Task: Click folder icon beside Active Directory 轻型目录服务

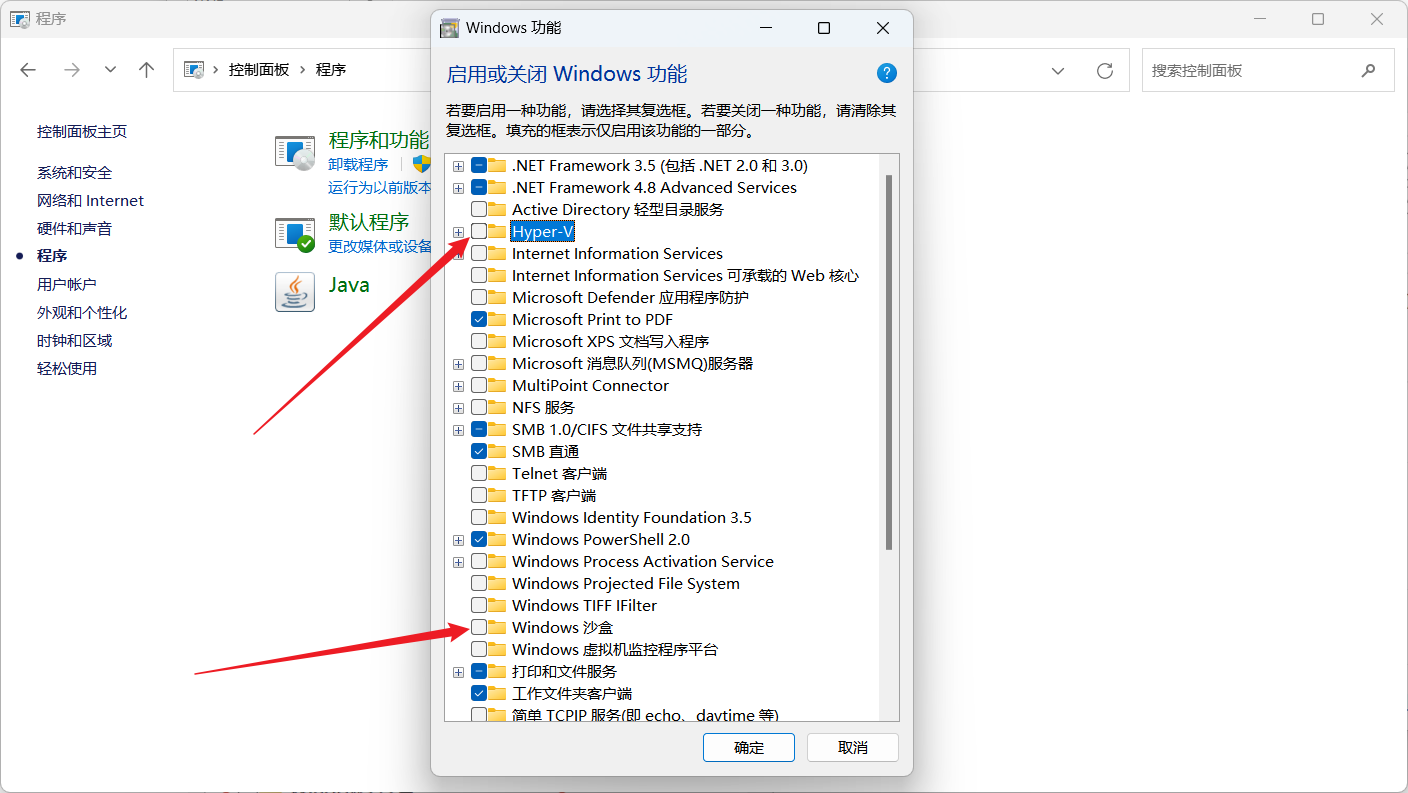Action: (497, 209)
